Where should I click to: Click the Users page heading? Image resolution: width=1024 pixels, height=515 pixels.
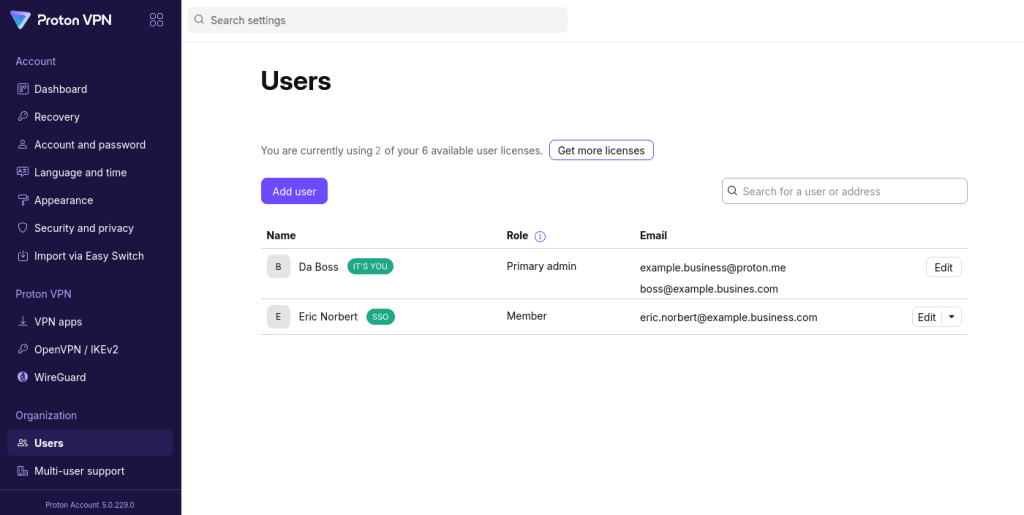(296, 82)
